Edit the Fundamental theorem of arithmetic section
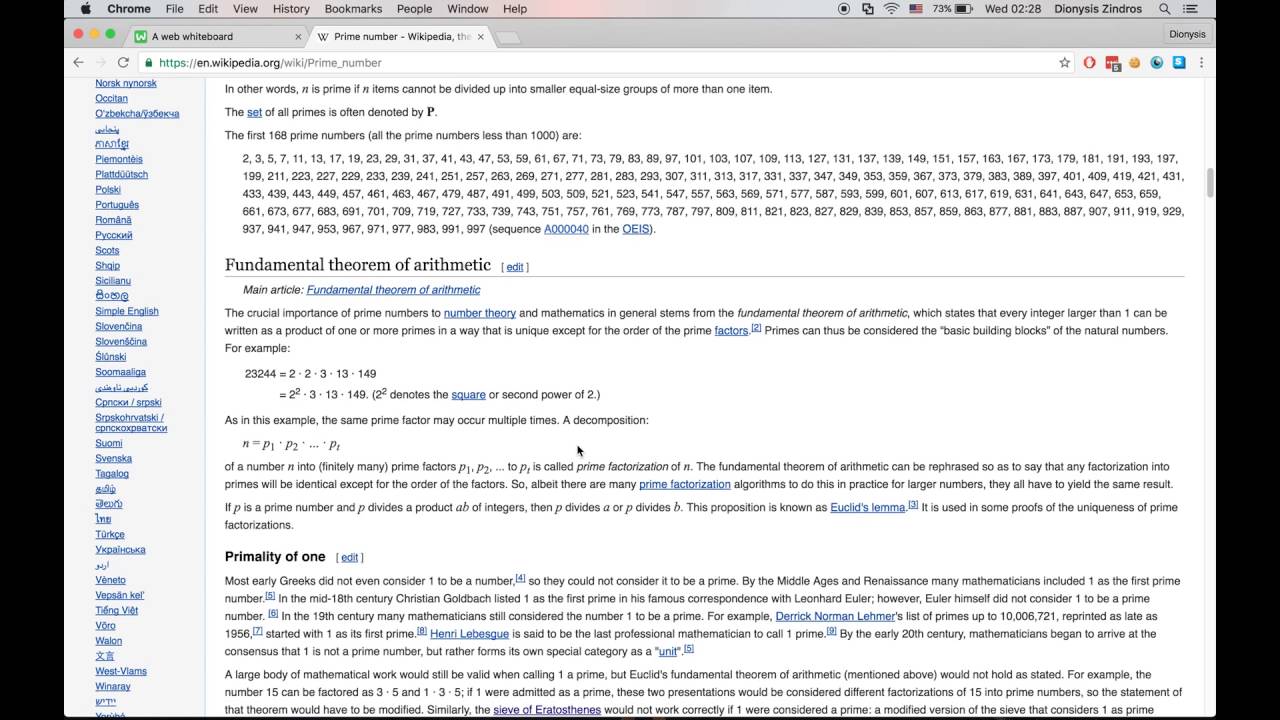This screenshot has height=720, width=1280. point(514,267)
